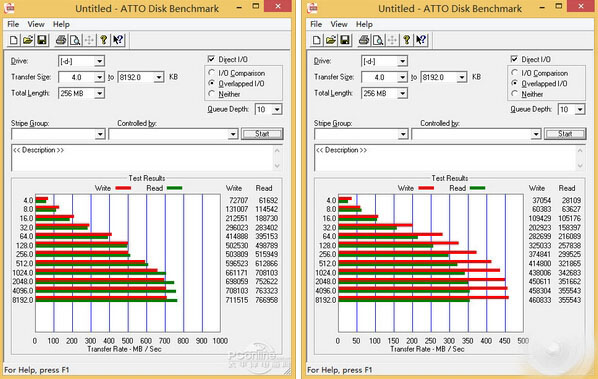The width and height of the screenshot is (598, 379).
Task: Open Drive dropdown in left window
Action: tap(99, 61)
